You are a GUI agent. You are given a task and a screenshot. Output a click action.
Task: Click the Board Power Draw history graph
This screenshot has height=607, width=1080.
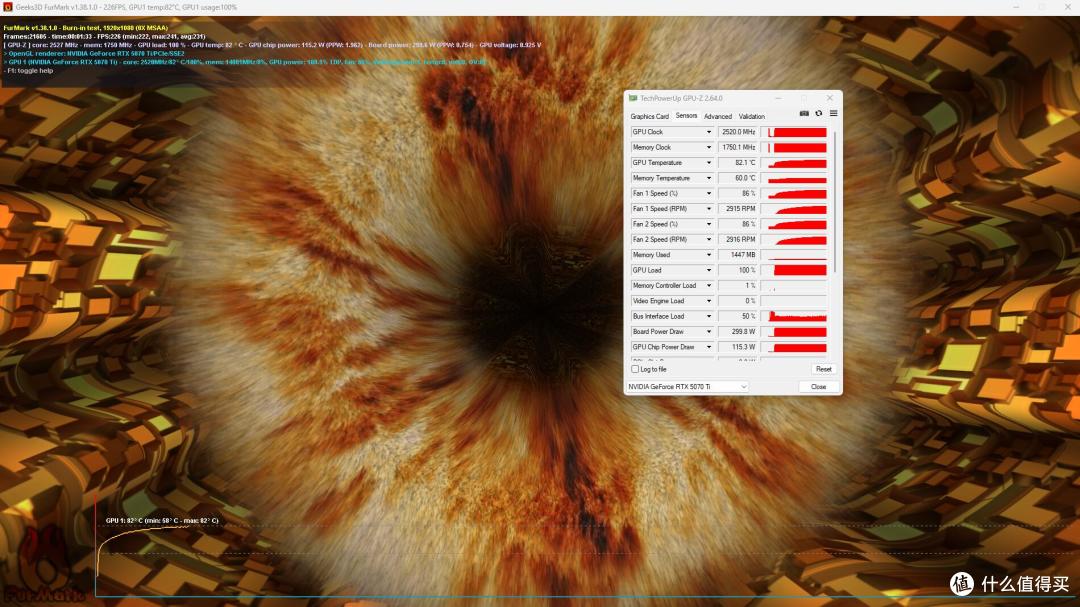[793, 331]
